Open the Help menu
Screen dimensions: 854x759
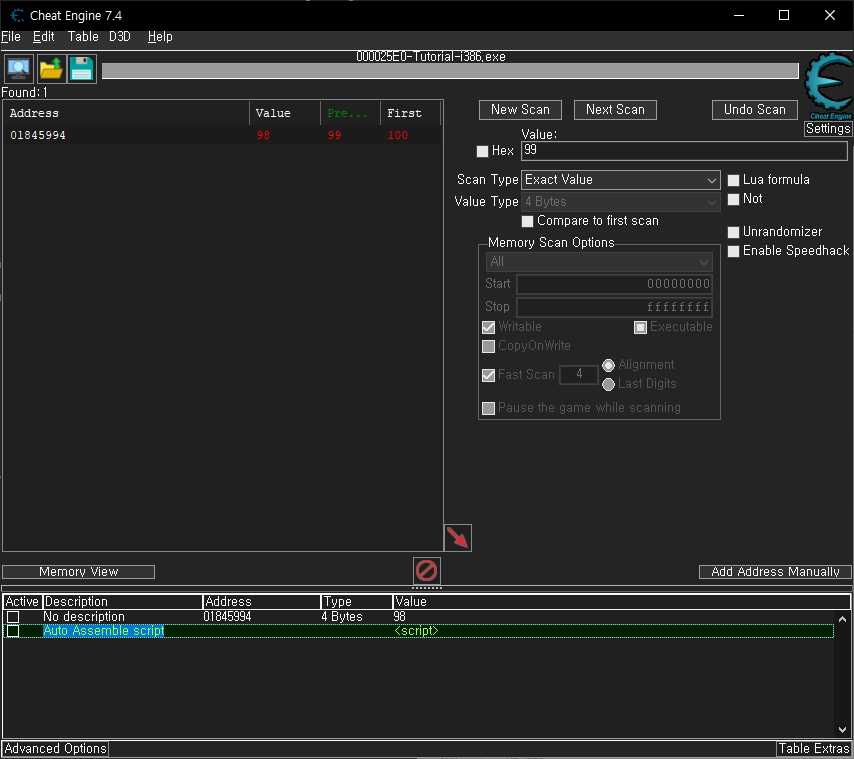(x=160, y=36)
